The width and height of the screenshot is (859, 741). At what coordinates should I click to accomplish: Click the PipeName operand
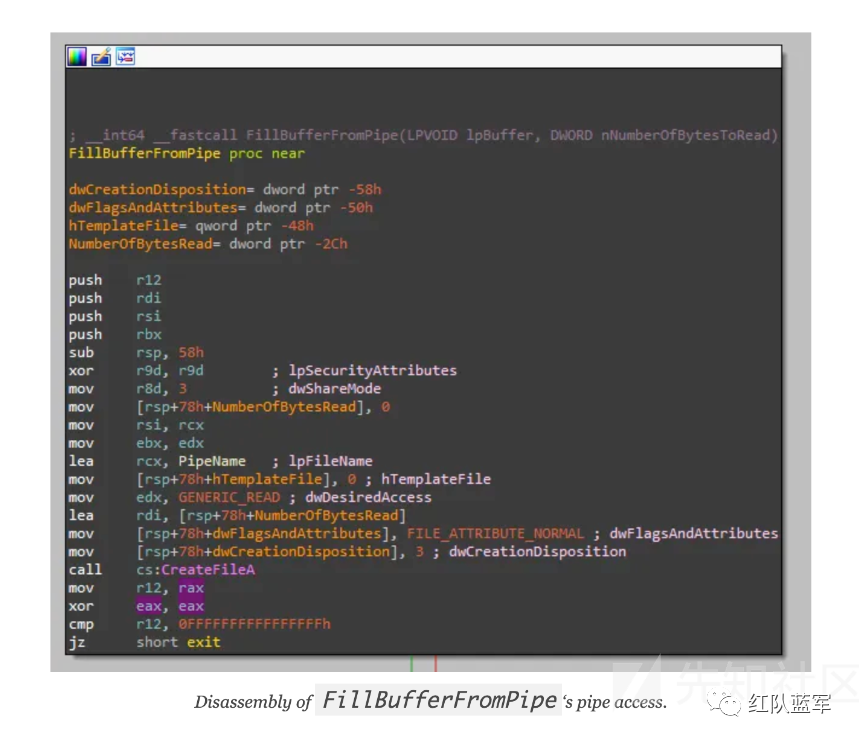(212, 461)
